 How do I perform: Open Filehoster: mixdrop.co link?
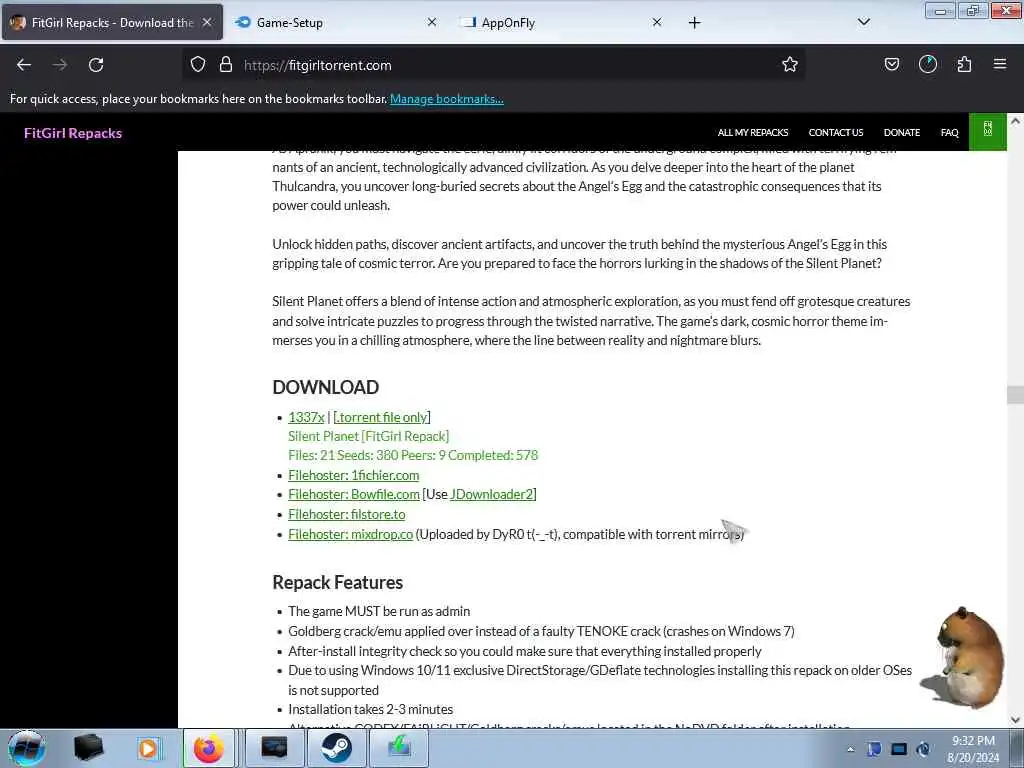tap(350, 534)
